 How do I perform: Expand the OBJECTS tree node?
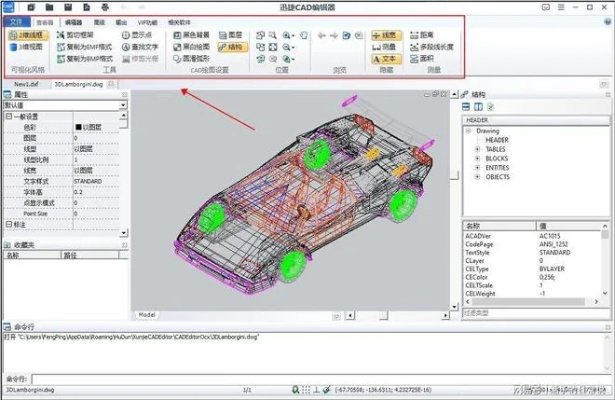477,177
